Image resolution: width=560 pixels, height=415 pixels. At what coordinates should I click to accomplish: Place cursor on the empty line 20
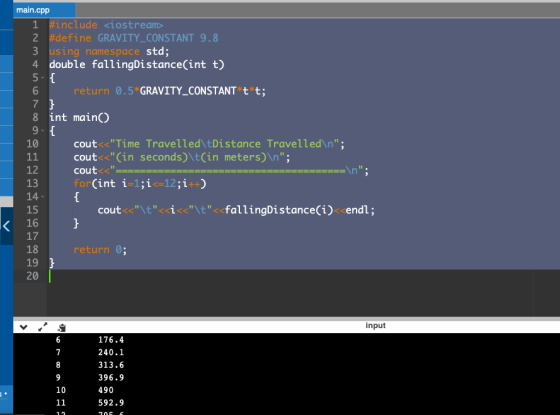point(304,276)
